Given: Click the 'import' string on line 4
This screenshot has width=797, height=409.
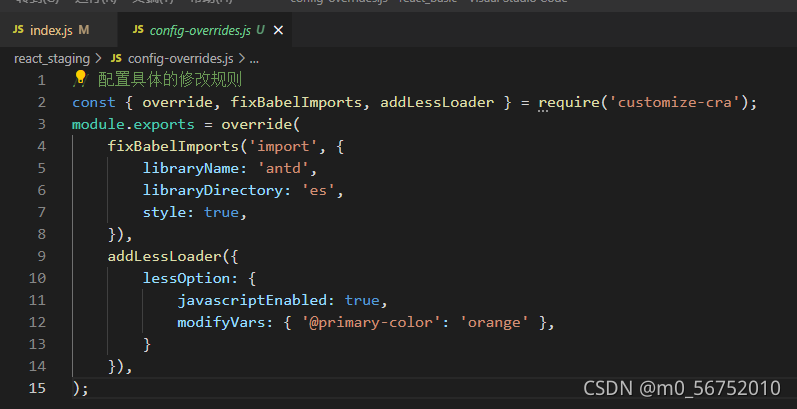Looking at the screenshot, I should tap(283, 146).
